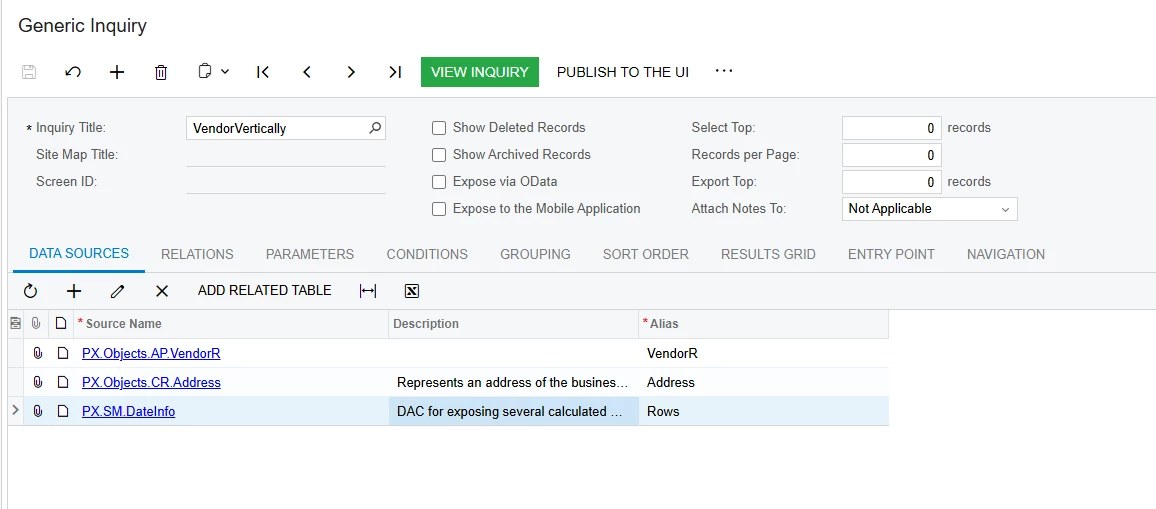Switch to the GROUPING tab
Viewport: 1156px width, 509px height.
[535, 254]
